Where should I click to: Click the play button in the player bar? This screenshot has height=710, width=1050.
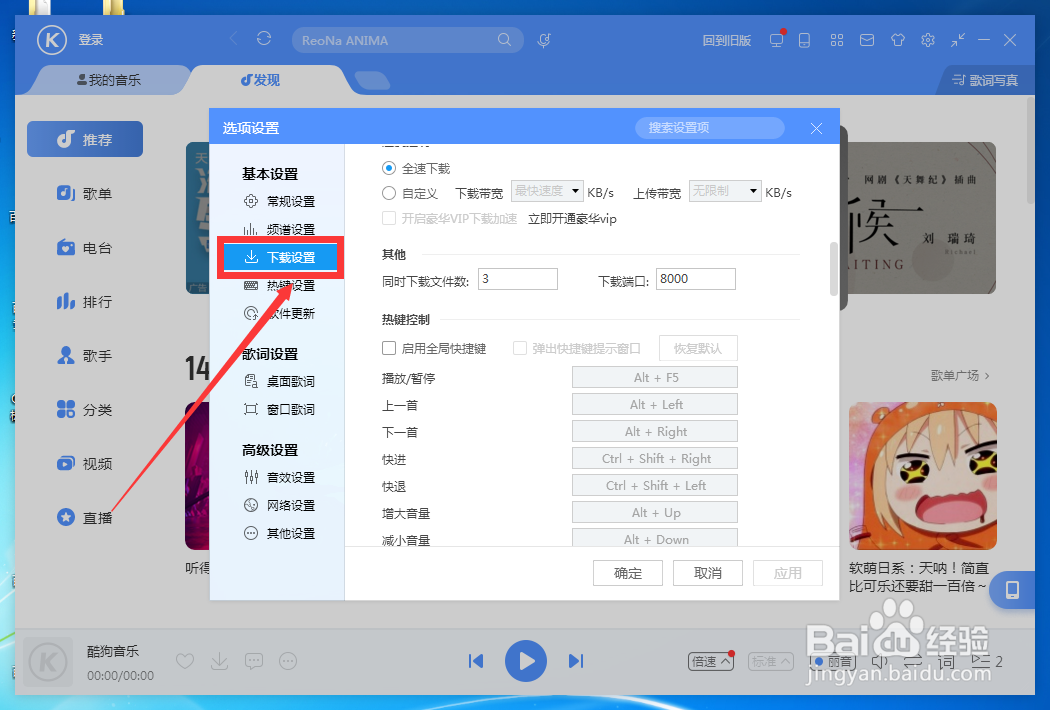coord(526,661)
